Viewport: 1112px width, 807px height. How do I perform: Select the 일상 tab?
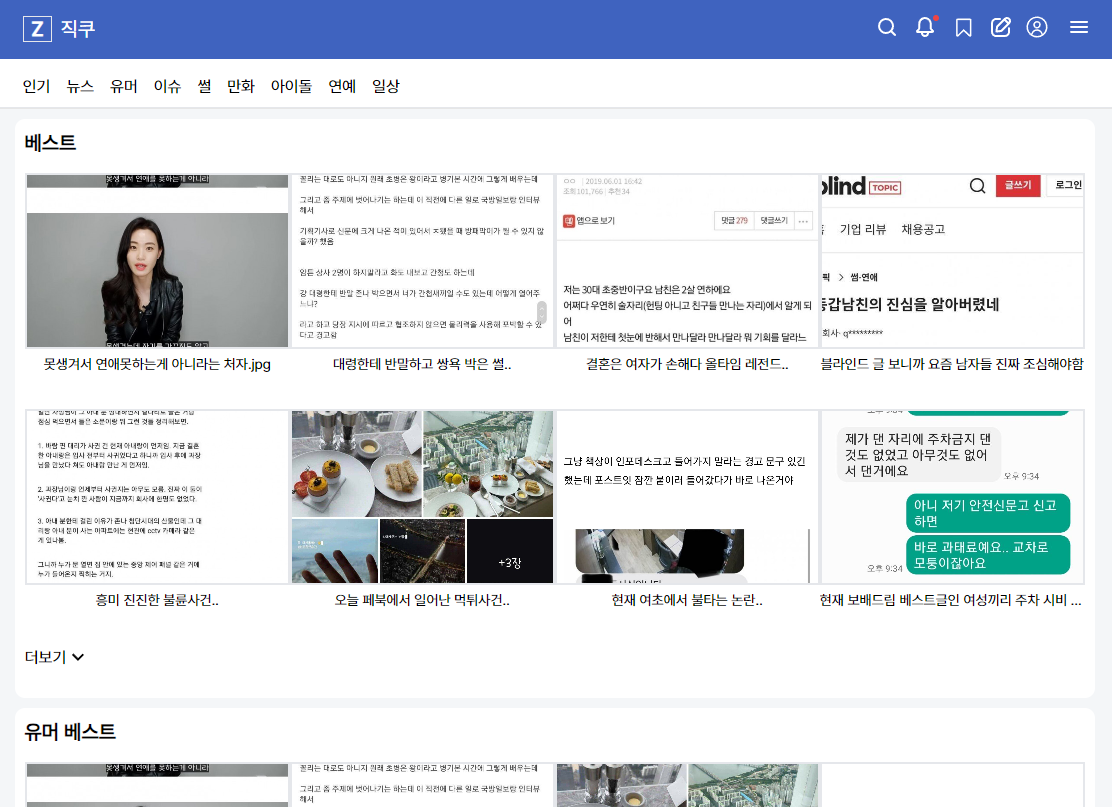[386, 86]
